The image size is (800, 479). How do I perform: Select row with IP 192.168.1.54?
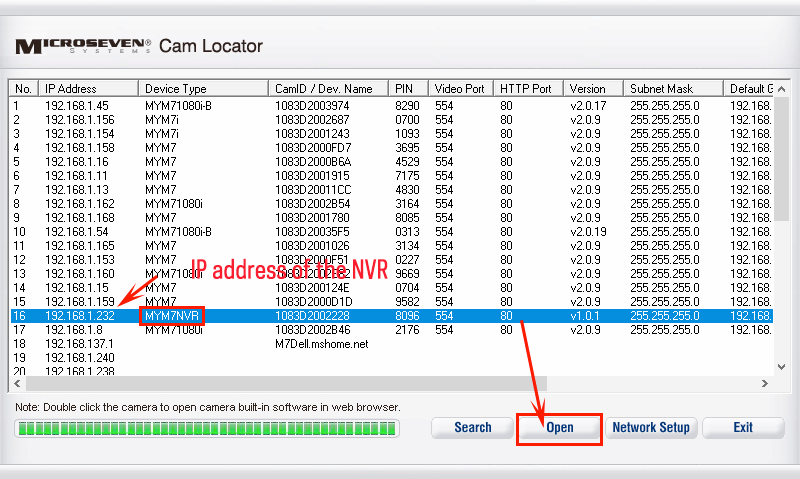point(391,232)
